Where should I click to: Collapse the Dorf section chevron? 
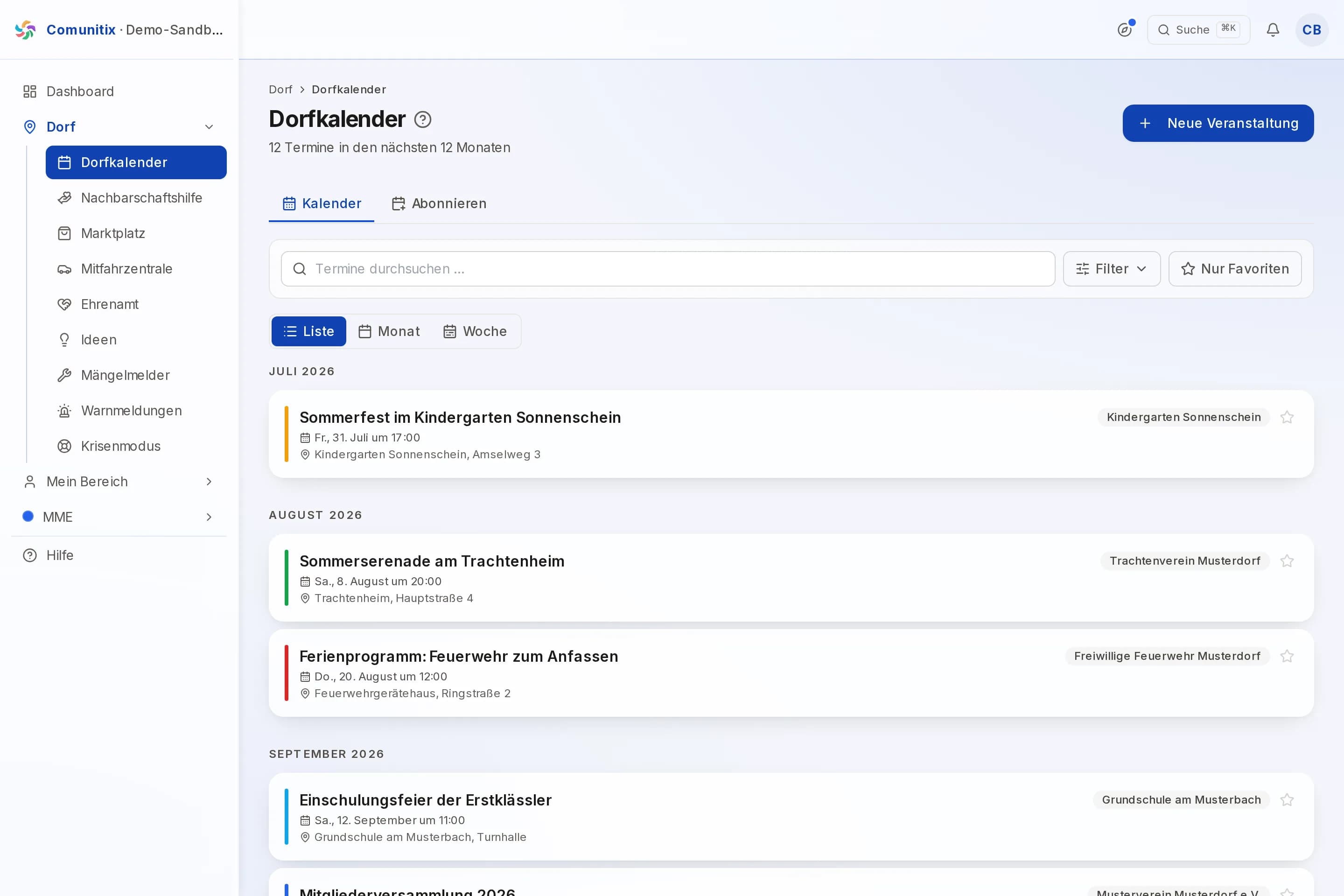pyautogui.click(x=209, y=127)
